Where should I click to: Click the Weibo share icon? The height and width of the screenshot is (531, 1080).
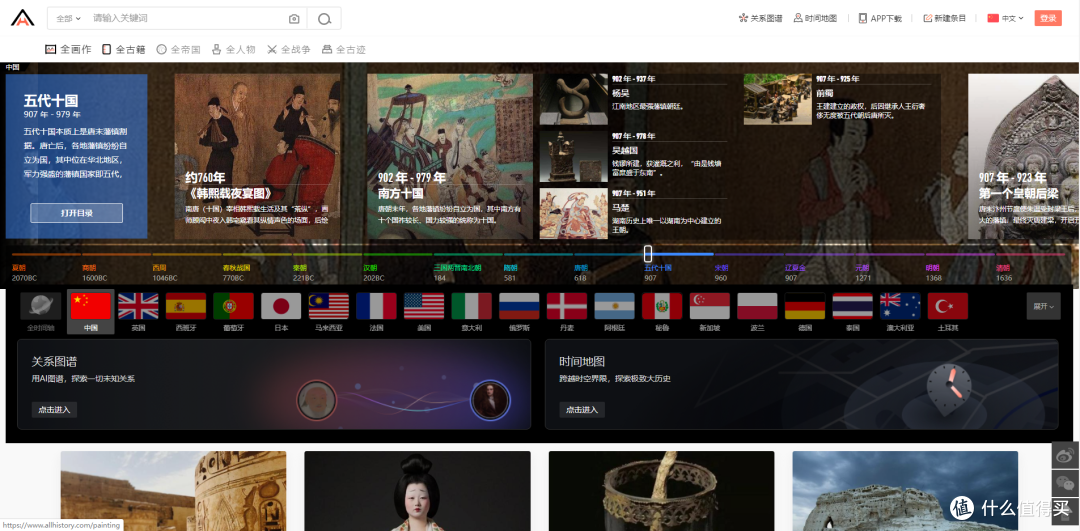pos(1065,455)
